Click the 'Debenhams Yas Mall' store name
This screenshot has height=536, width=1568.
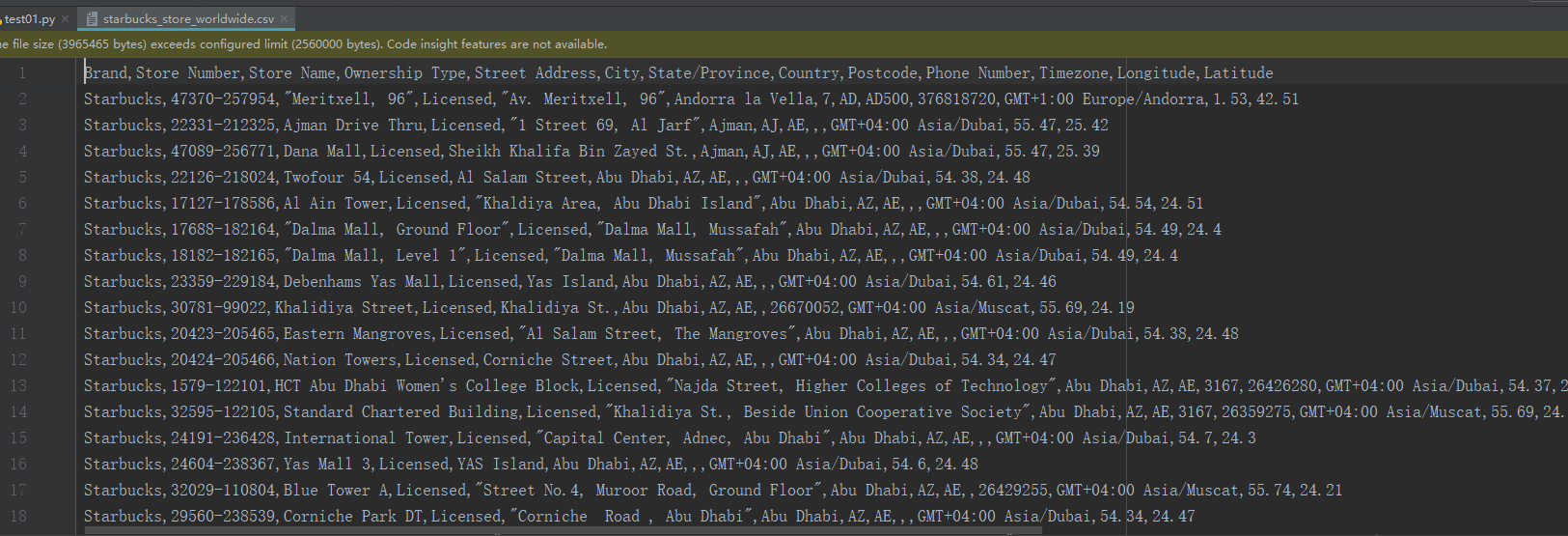[x=362, y=282]
